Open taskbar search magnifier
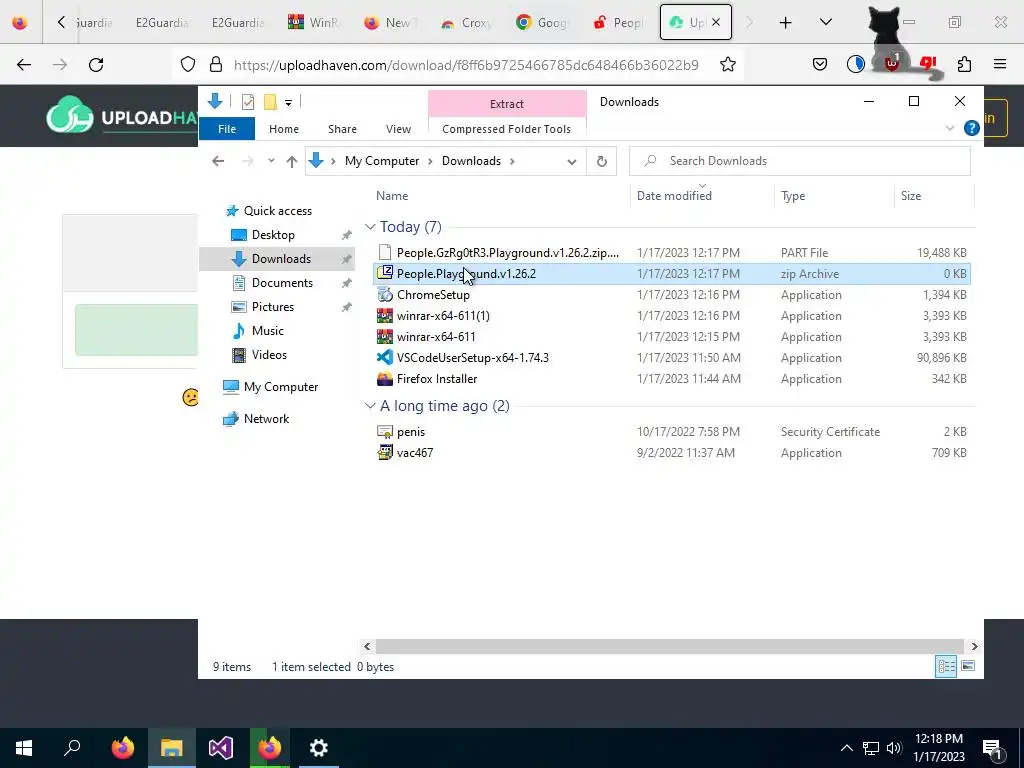1024x768 pixels. (x=72, y=748)
